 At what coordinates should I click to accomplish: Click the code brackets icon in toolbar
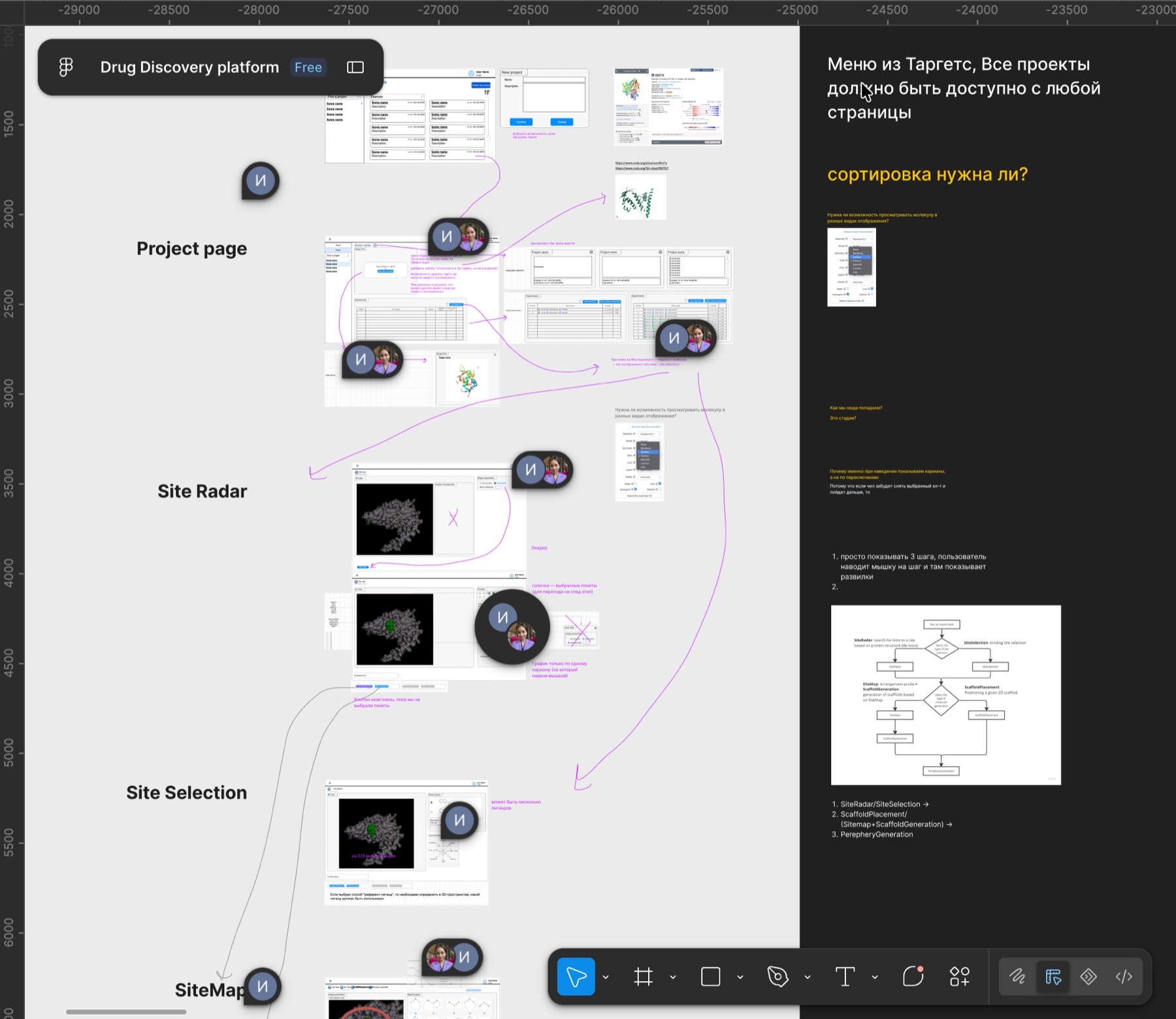point(1124,977)
